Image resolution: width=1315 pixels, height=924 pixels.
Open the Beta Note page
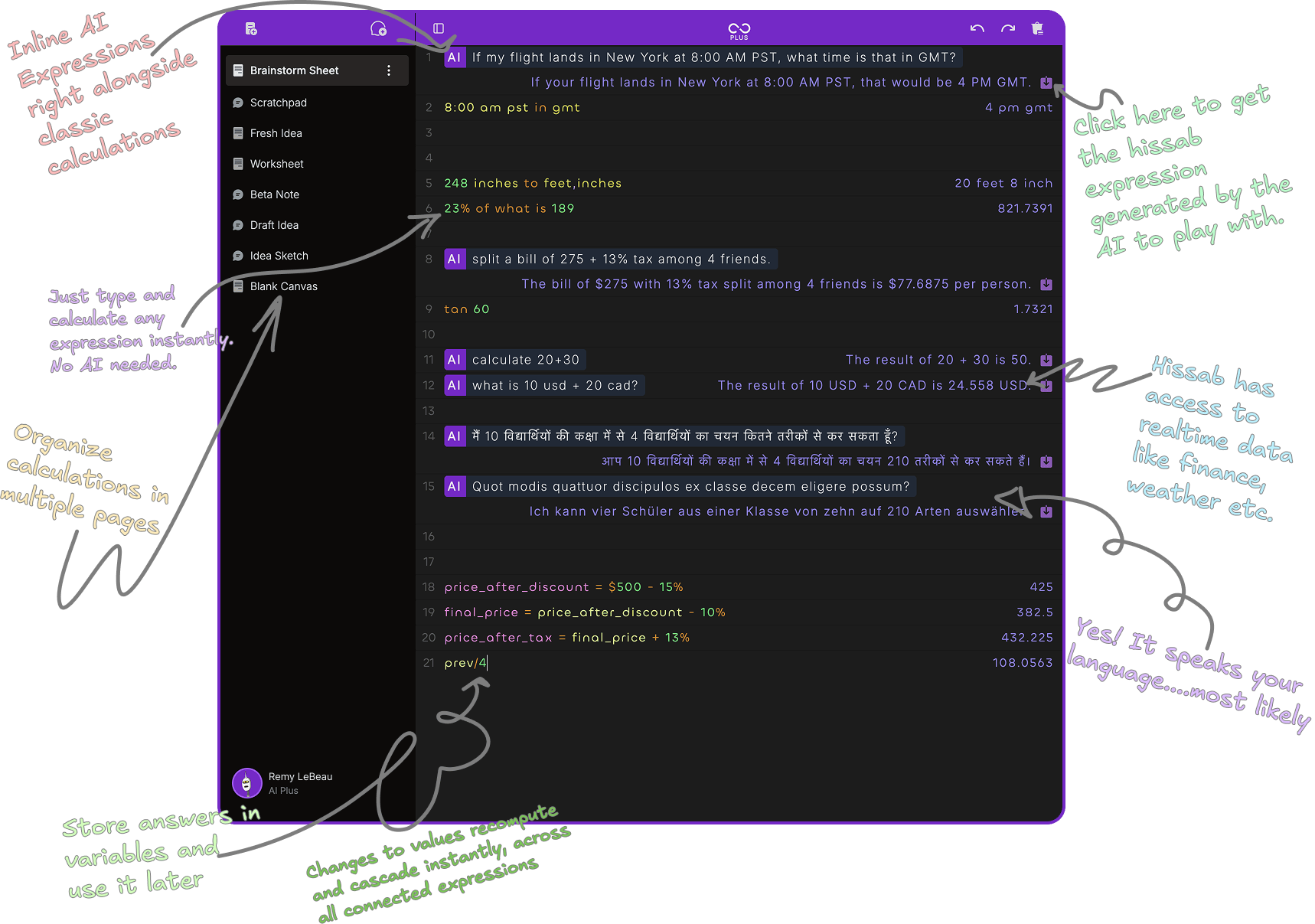[274, 194]
